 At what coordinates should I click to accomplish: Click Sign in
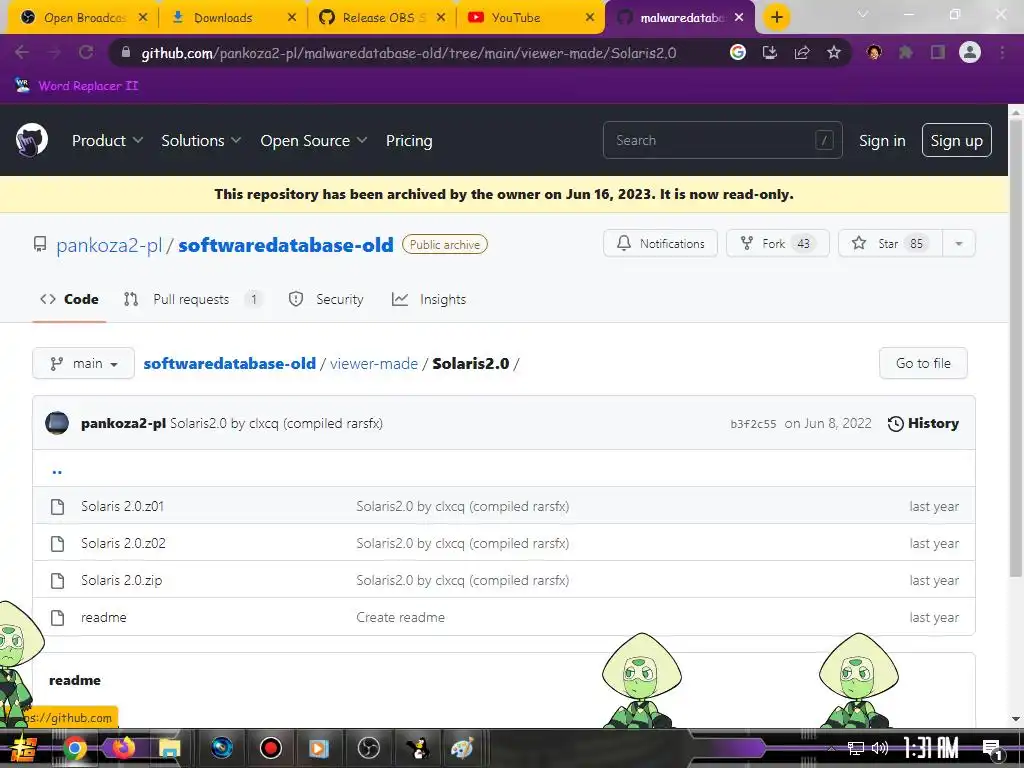pyautogui.click(x=882, y=140)
